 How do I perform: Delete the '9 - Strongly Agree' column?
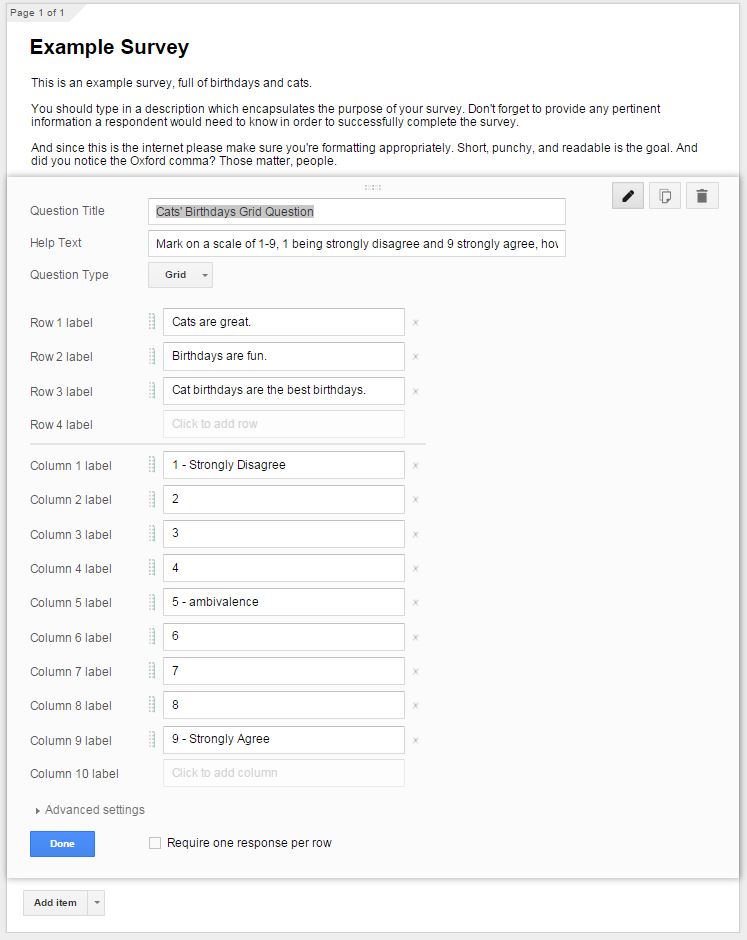413,740
